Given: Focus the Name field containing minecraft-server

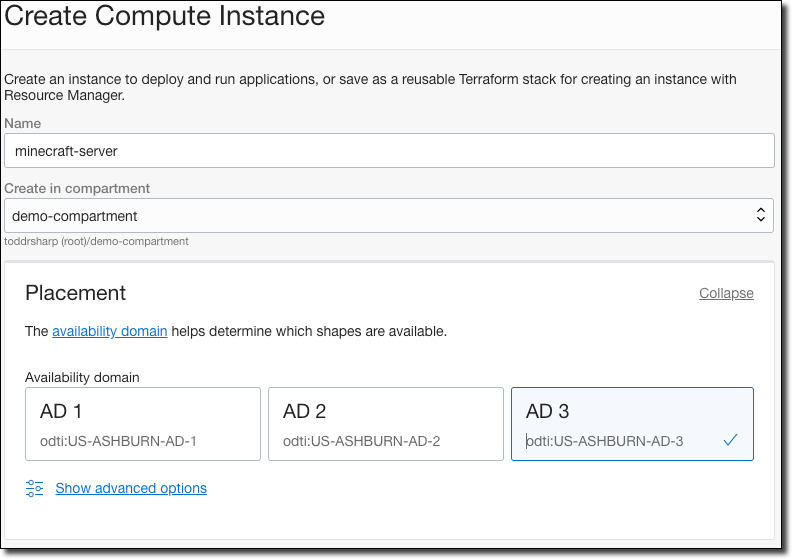Looking at the screenshot, I should click(389, 150).
